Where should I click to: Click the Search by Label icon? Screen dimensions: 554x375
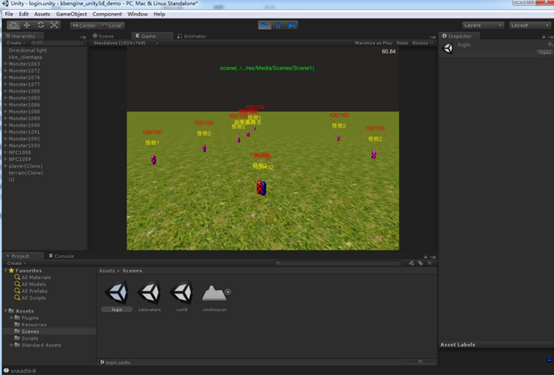[x=420, y=263]
